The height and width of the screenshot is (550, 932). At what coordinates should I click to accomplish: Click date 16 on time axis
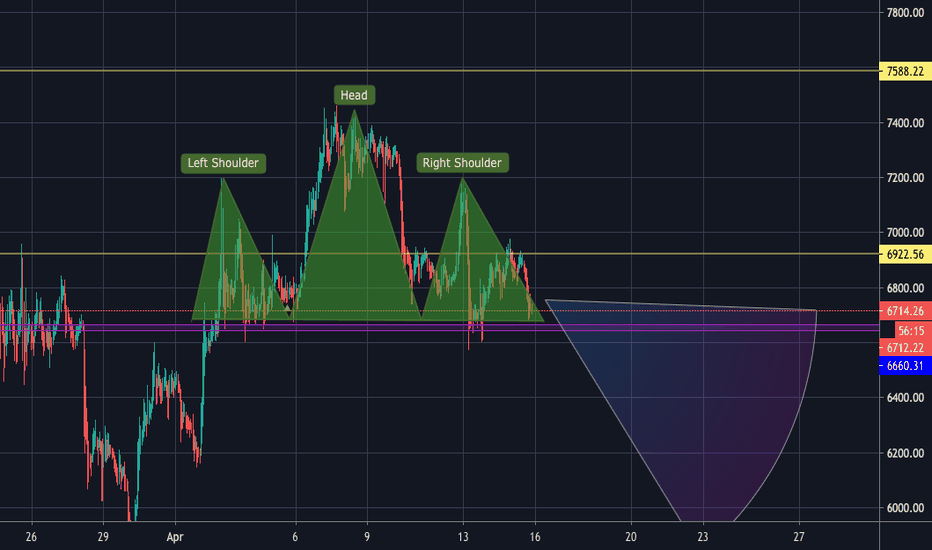click(x=535, y=537)
